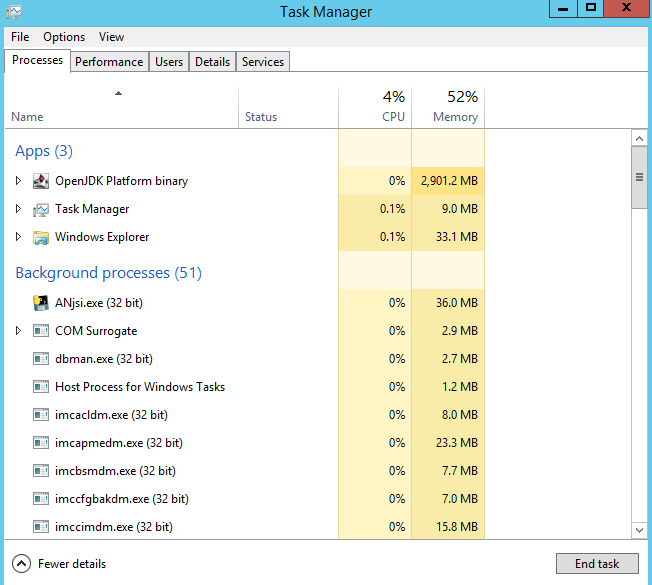Select the imcacldm.exe (32 bit) name
The height and width of the screenshot is (585, 652).
pos(111,415)
